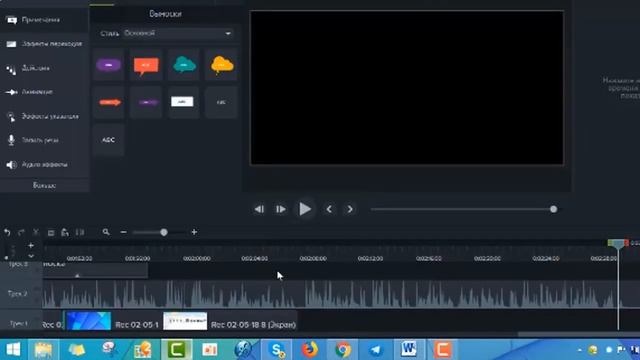Open Skype from the taskbar
Image resolution: width=640 pixels, height=360 pixels.
click(277, 350)
